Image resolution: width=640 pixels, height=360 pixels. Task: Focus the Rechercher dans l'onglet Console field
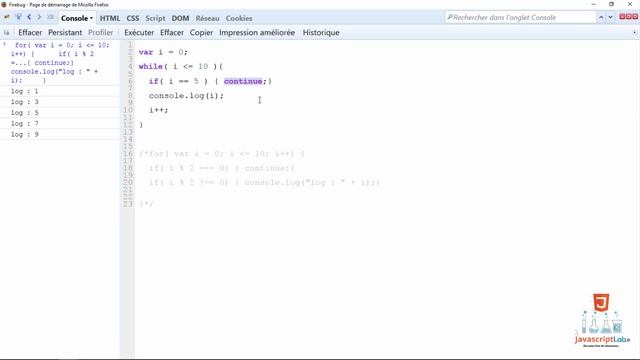click(520, 18)
